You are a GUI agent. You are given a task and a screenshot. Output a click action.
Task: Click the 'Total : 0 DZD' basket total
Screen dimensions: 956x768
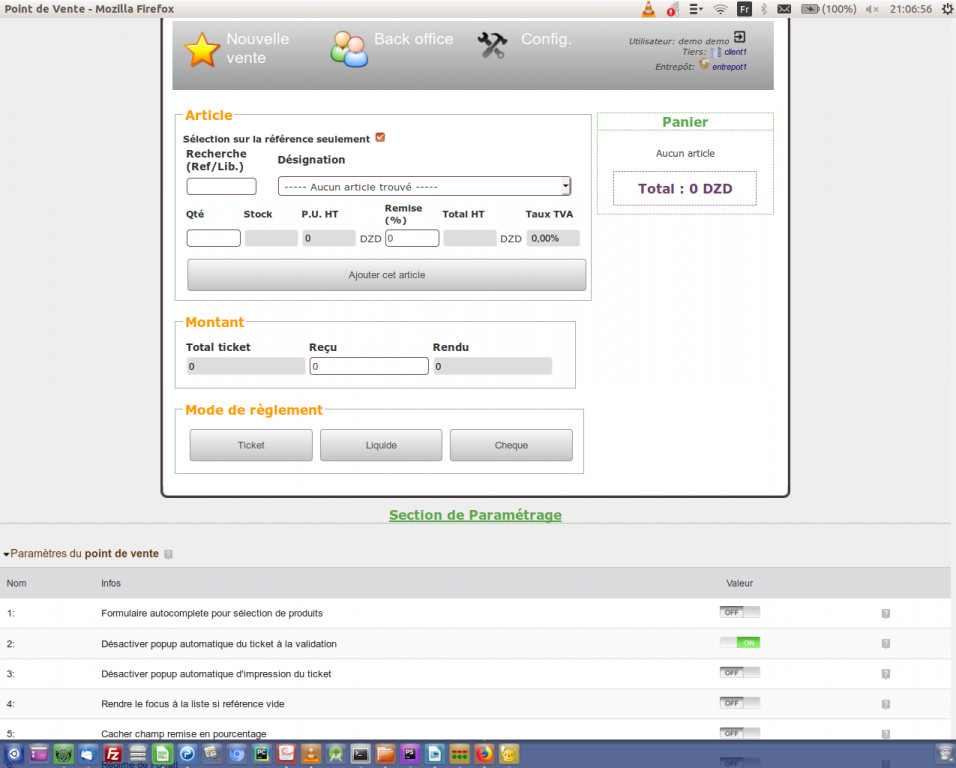[x=685, y=188]
